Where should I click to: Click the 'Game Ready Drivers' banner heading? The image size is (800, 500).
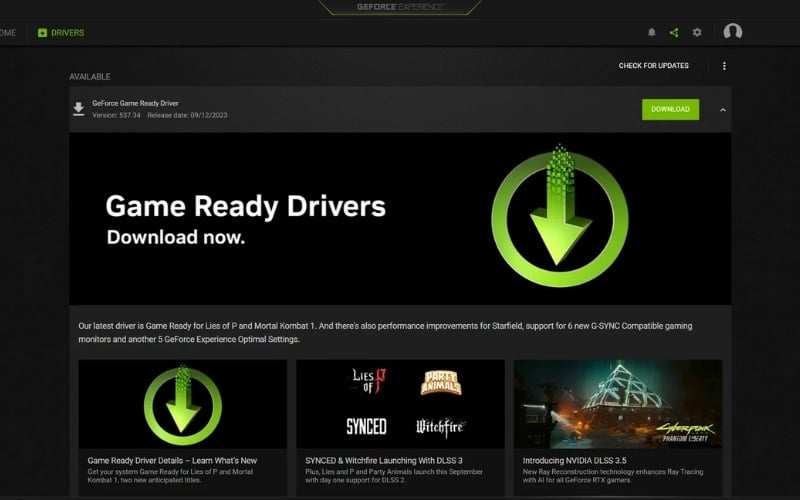coord(245,206)
